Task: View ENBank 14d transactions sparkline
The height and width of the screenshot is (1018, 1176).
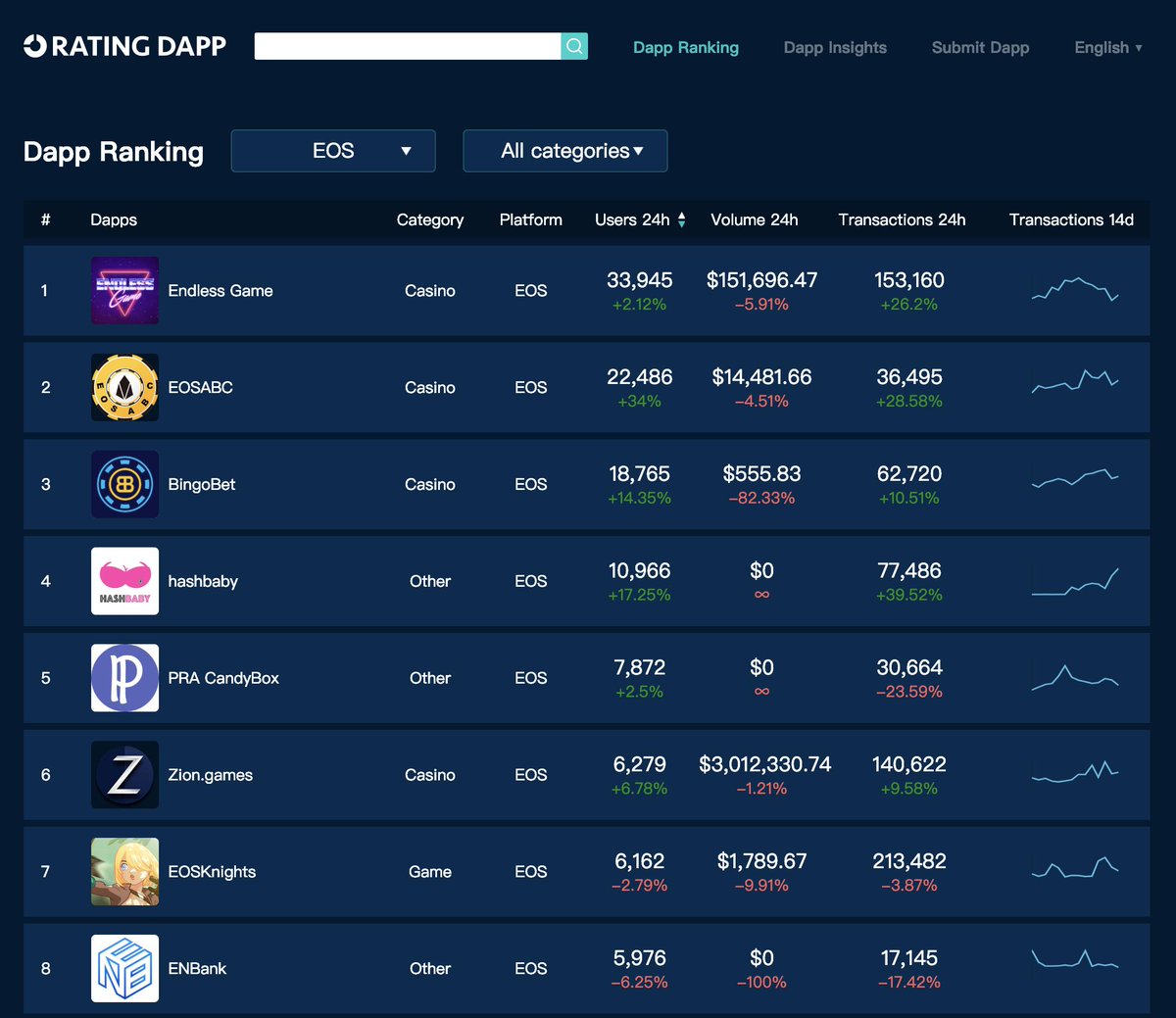Action: [1075, 958]
